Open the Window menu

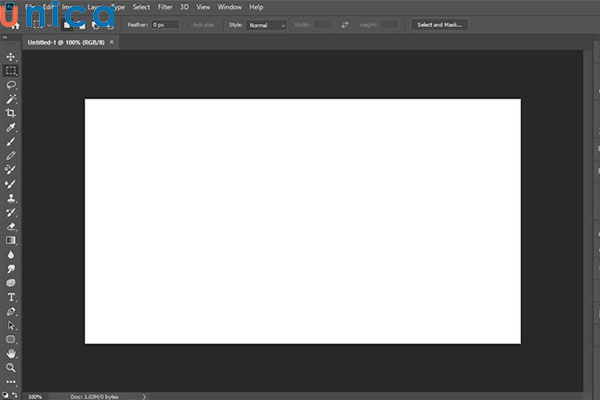[x=229, y=7]
